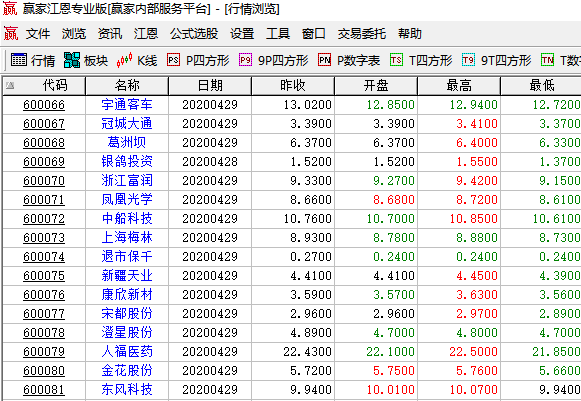Sort by the 名称 column header
The image size is (581, 401).
127,86
